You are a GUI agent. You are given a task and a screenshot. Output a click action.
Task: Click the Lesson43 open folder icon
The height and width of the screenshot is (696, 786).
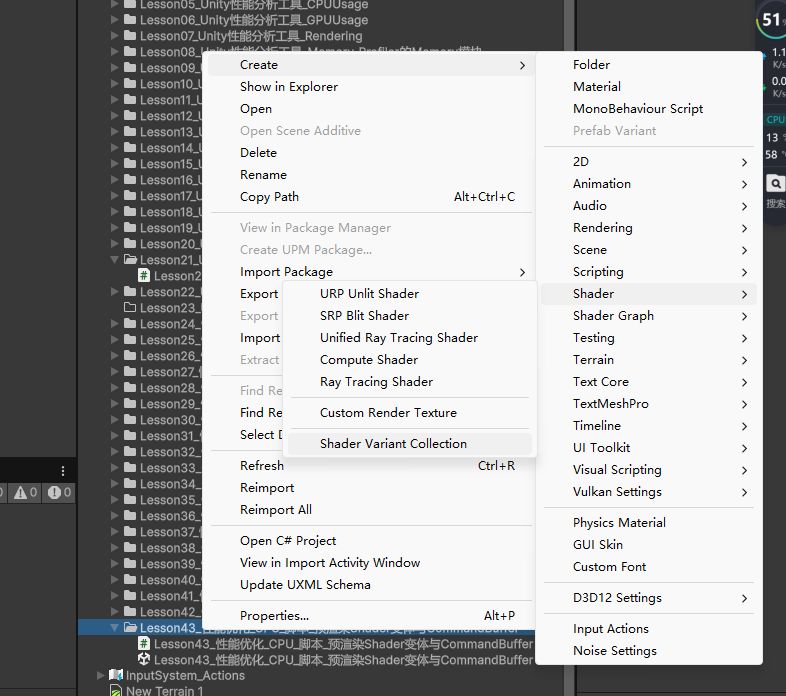tap(130, 628)
